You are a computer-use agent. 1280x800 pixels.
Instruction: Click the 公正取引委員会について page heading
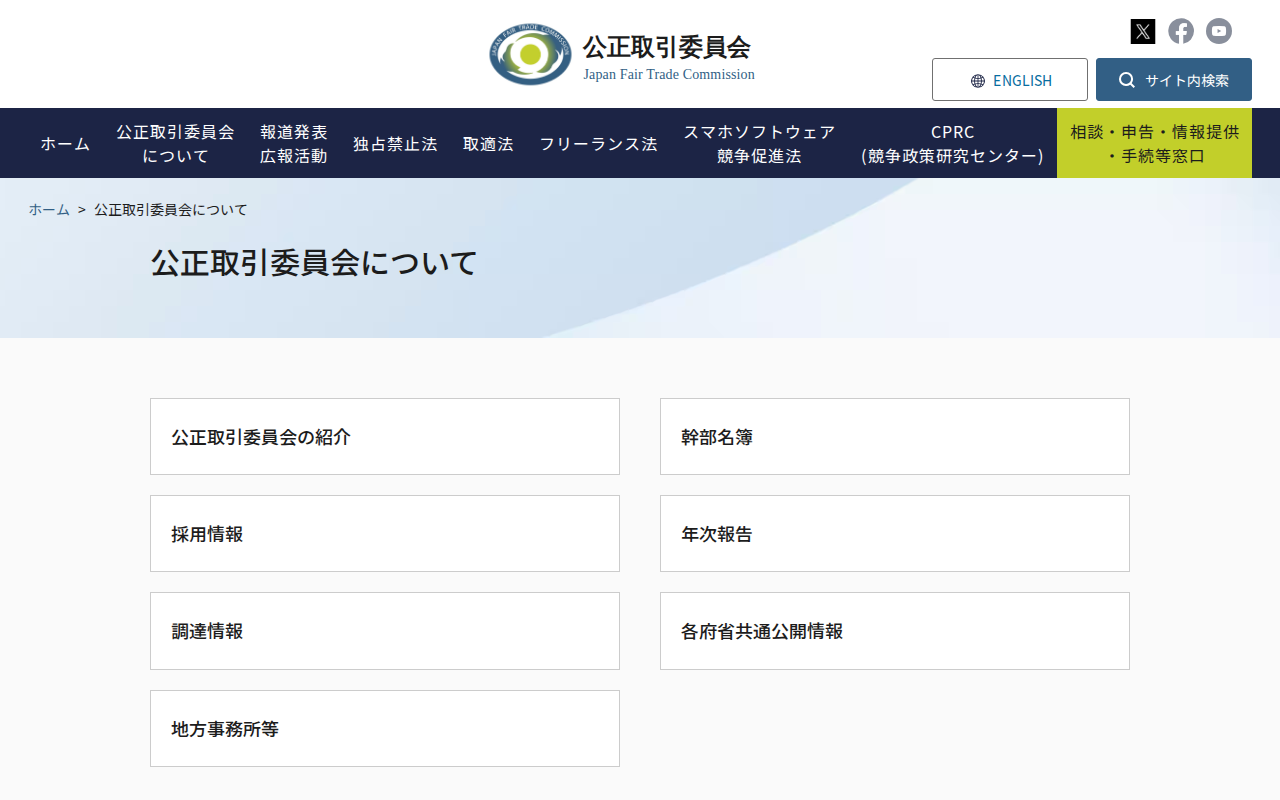[314, 263]
